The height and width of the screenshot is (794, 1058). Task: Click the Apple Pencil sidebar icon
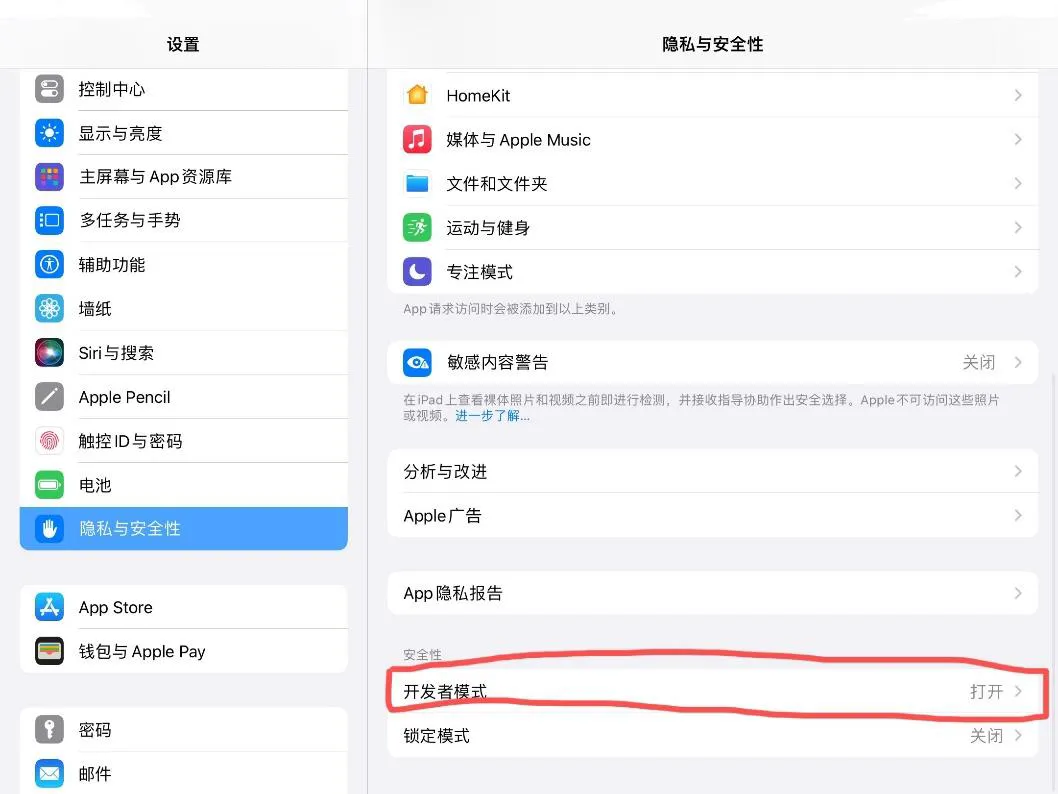49,396
